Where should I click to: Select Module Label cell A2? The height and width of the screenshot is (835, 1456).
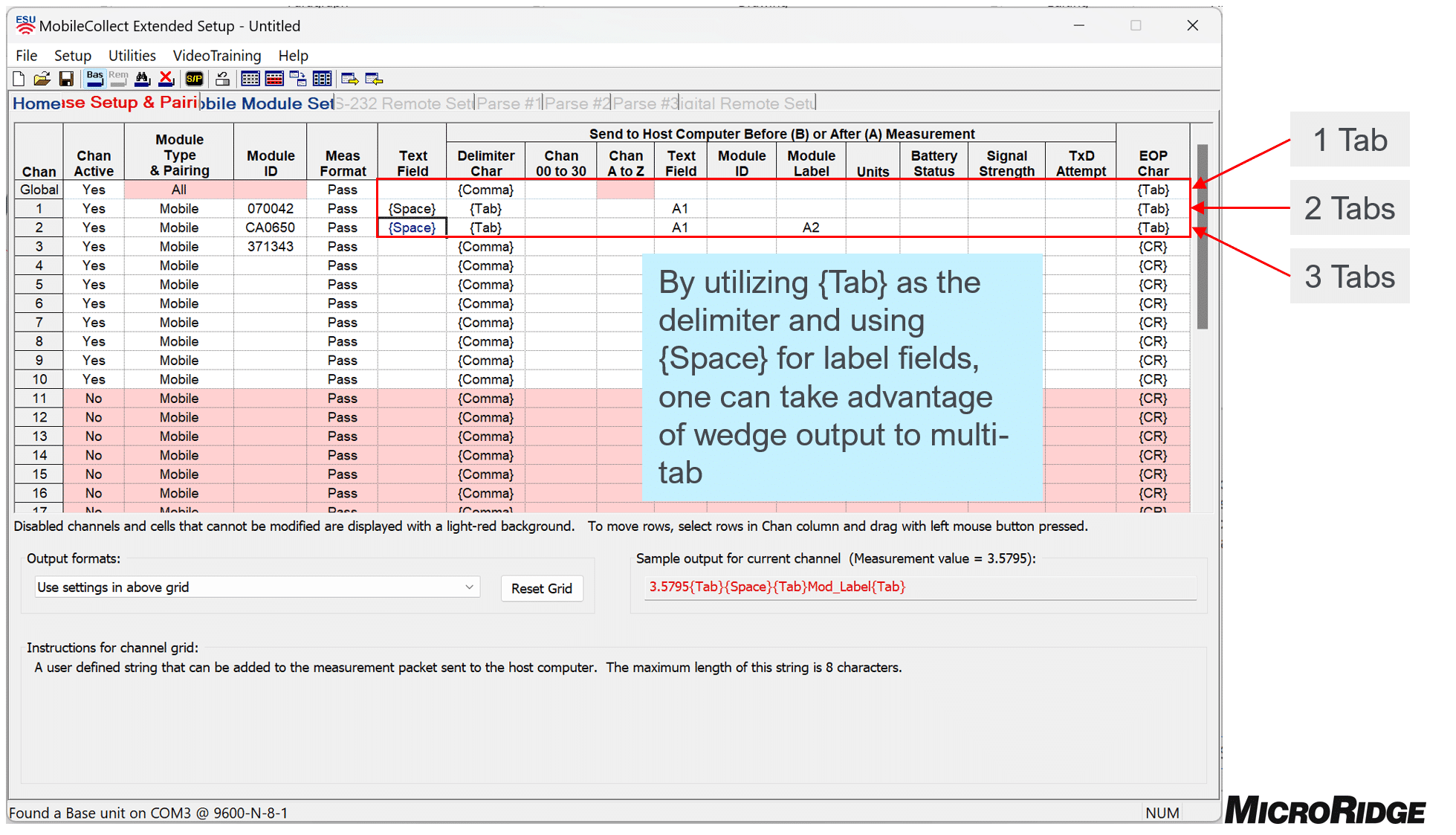coord(811,228)
